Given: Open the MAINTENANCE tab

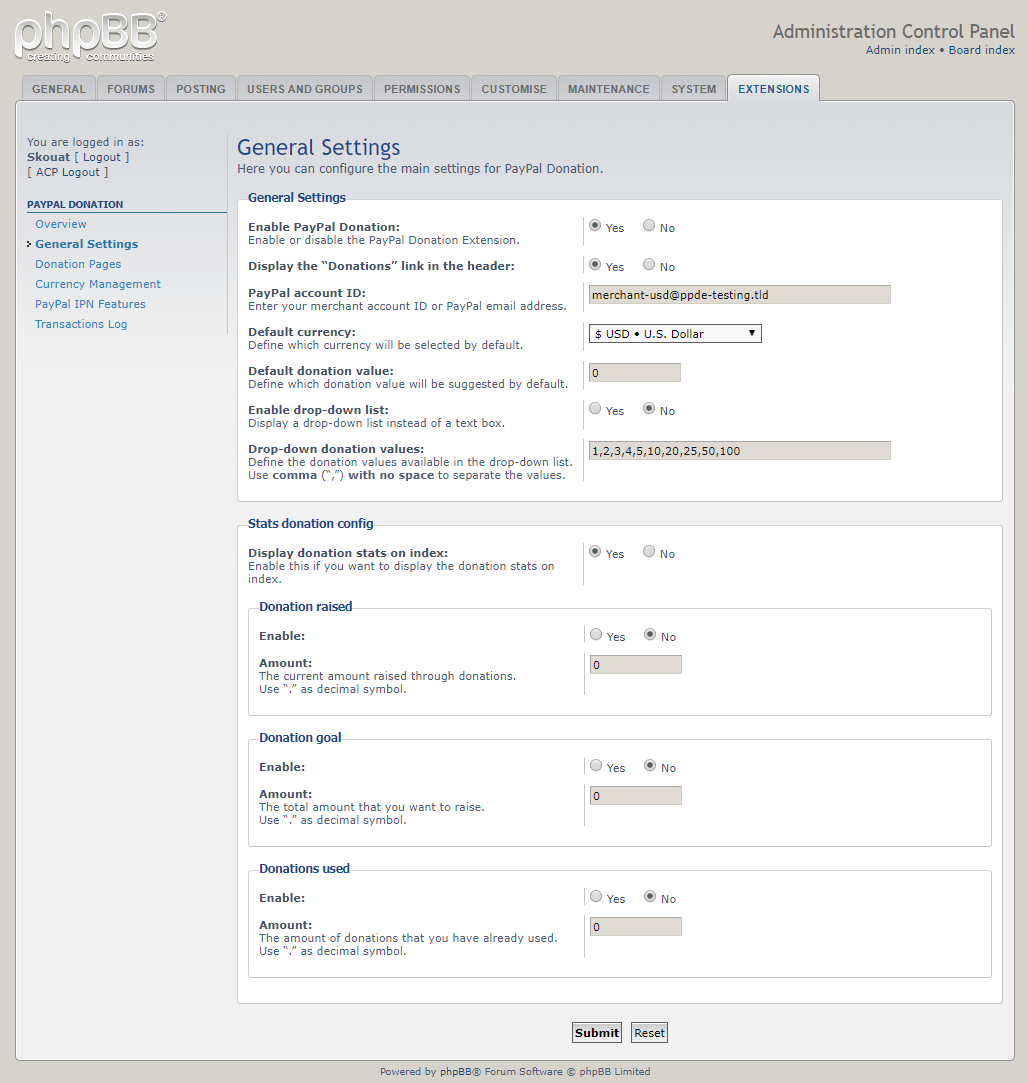Looking at the screenshot, I should pos(608,88).
